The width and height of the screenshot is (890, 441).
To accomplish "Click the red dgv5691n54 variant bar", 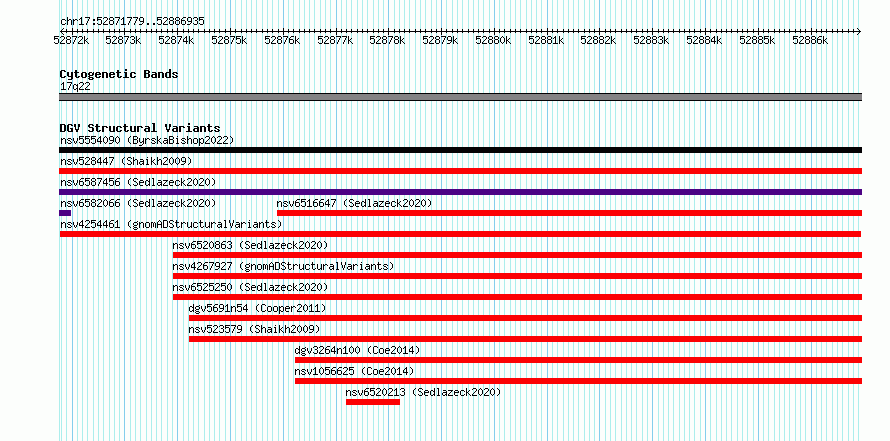I will (526, 318).
